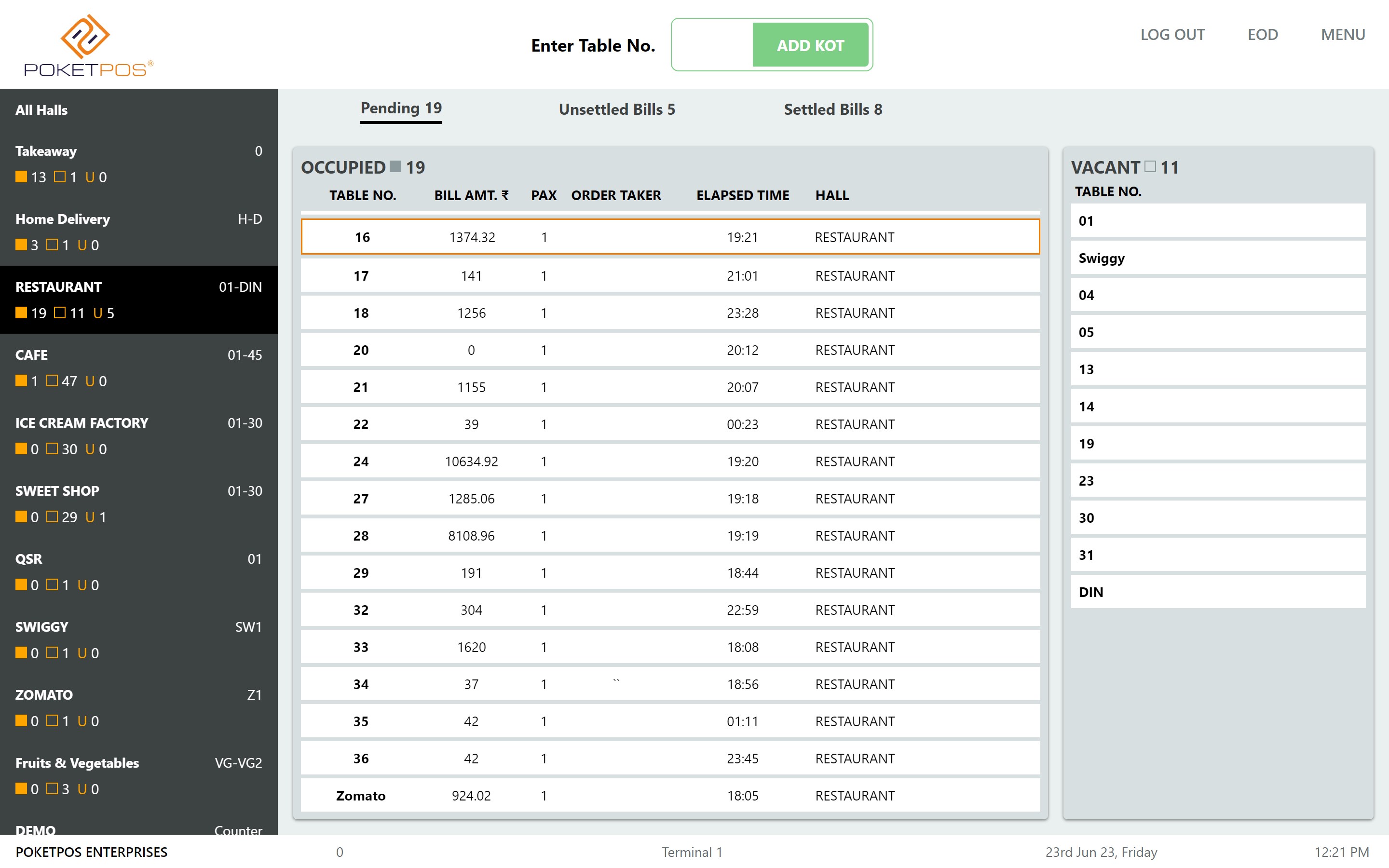Click the PoketPOS logo icon

click(x=85, y=36)
